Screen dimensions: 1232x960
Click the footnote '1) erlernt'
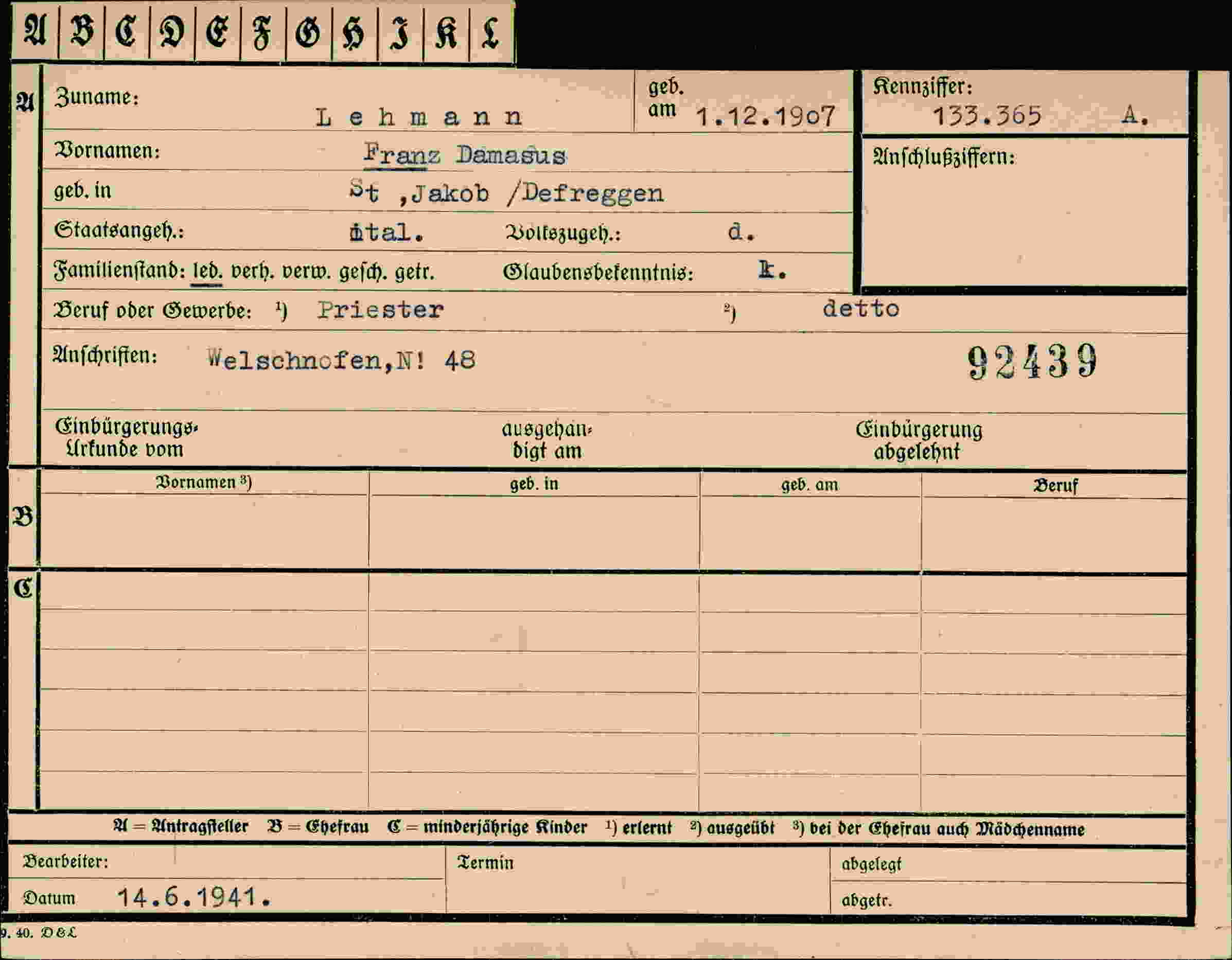639,827
